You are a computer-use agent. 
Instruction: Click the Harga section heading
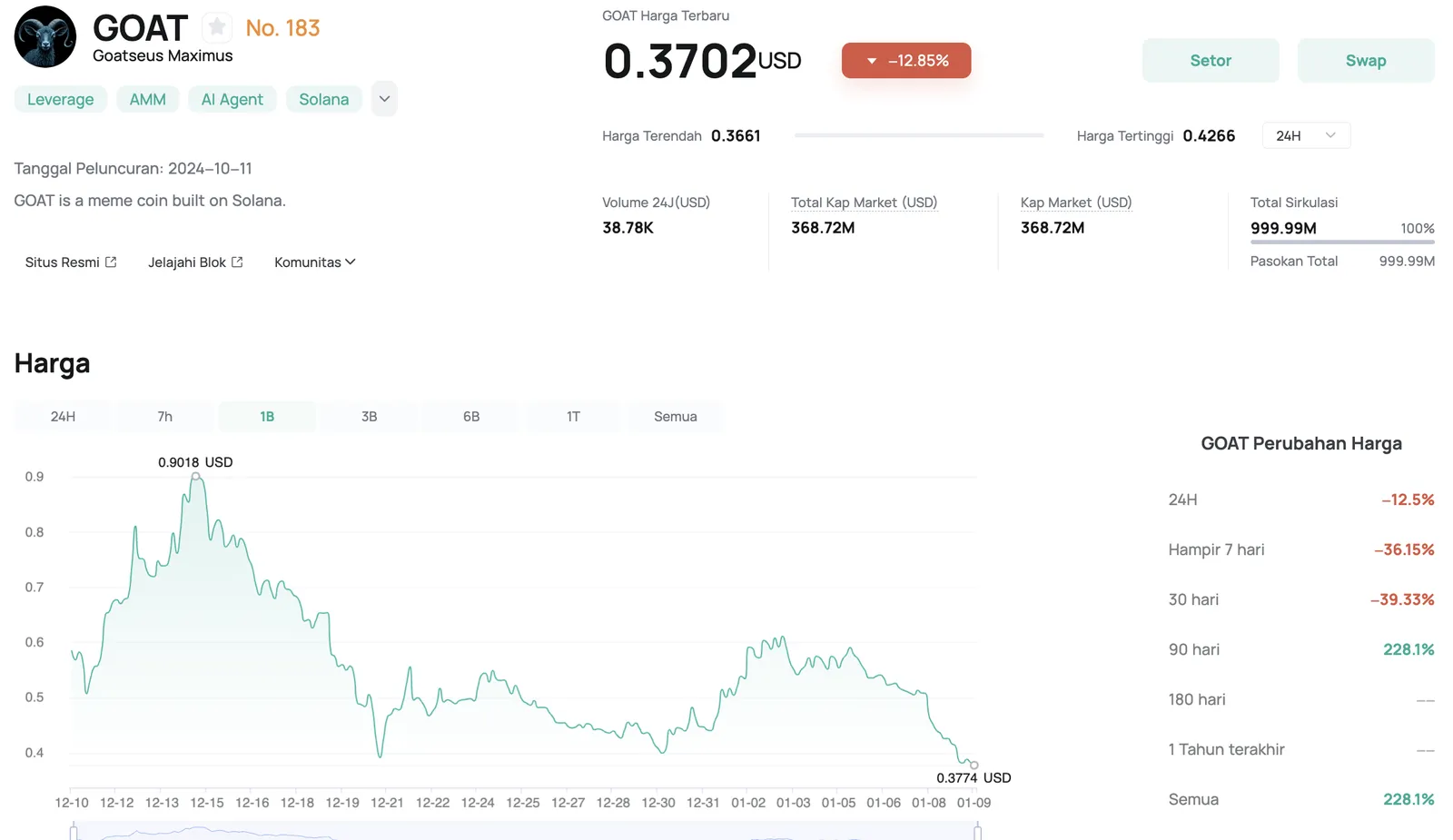(x=52, y=363)
